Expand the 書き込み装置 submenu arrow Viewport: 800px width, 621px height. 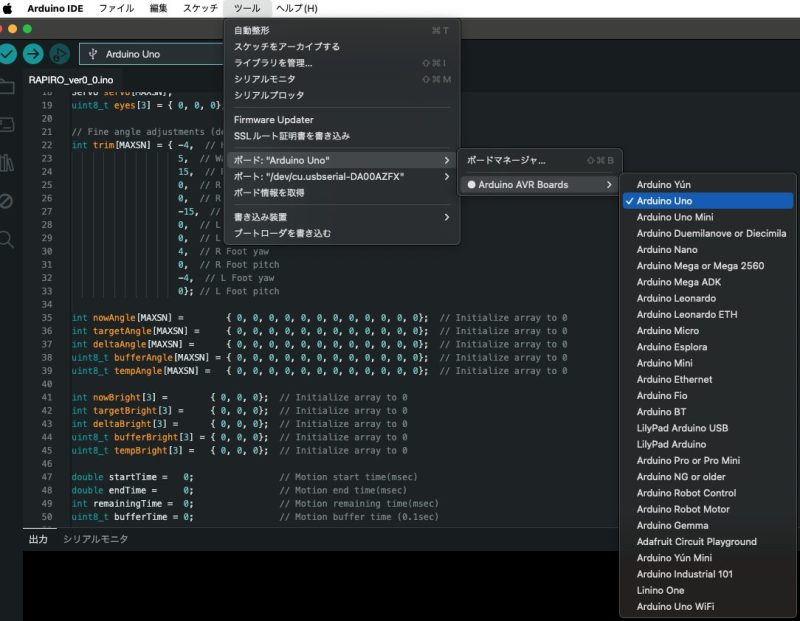pyautogui.click(x=446, y=217)
